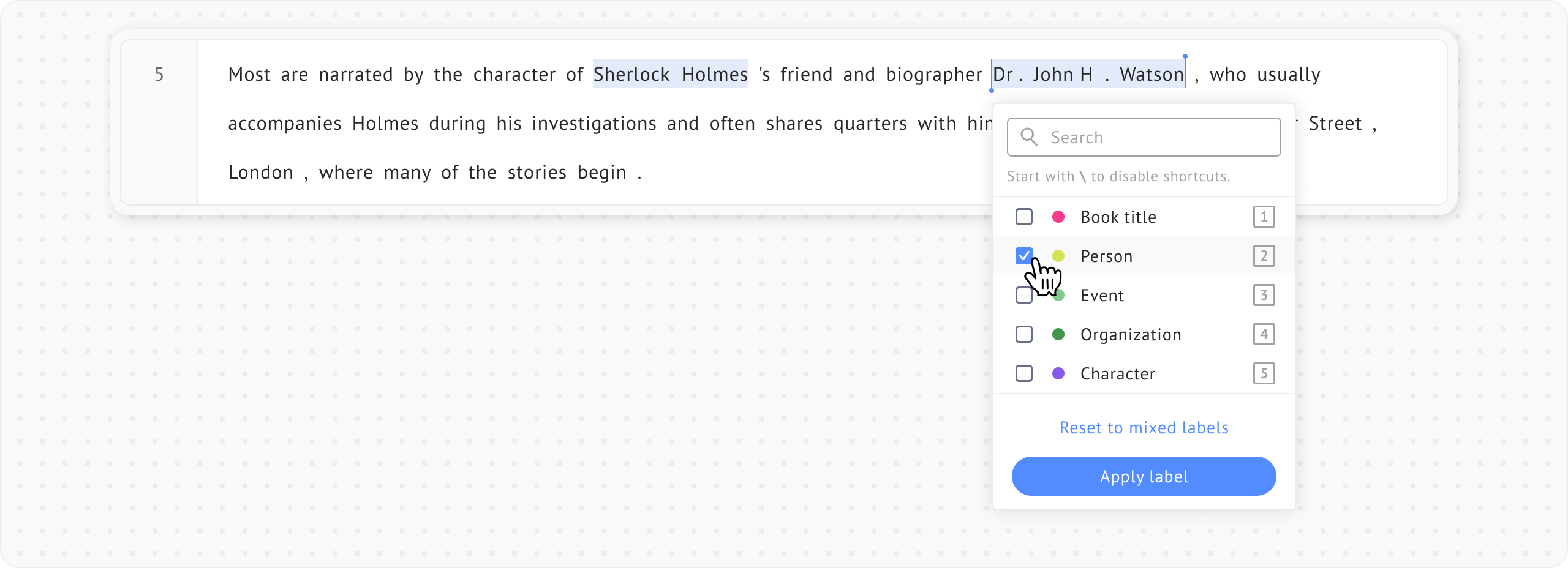
Task: Enable the Character checkbox
Action: 1024,373
